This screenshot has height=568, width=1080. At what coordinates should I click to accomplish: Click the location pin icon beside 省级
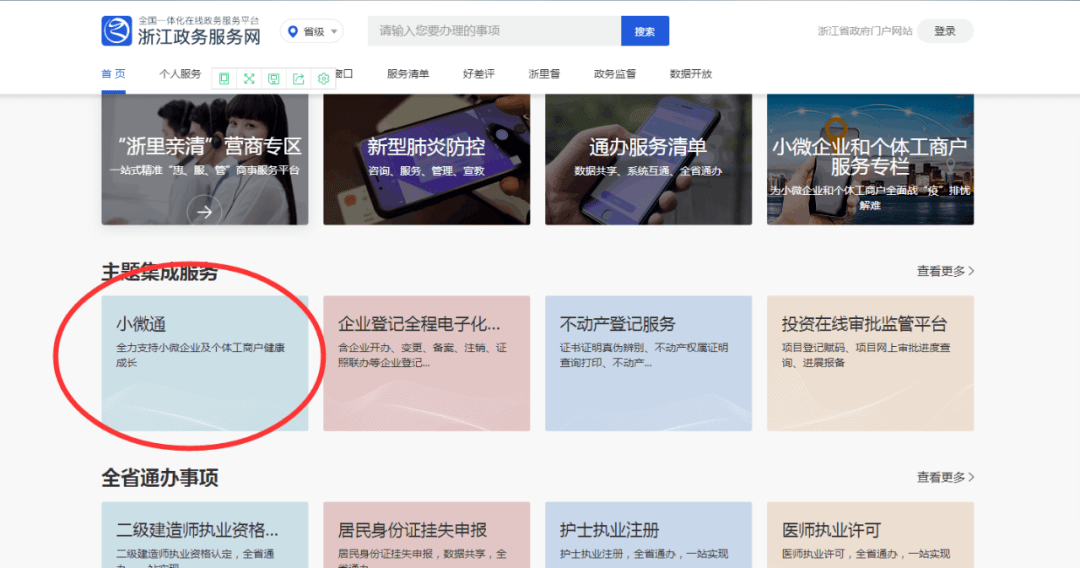(x=293, y=32)
